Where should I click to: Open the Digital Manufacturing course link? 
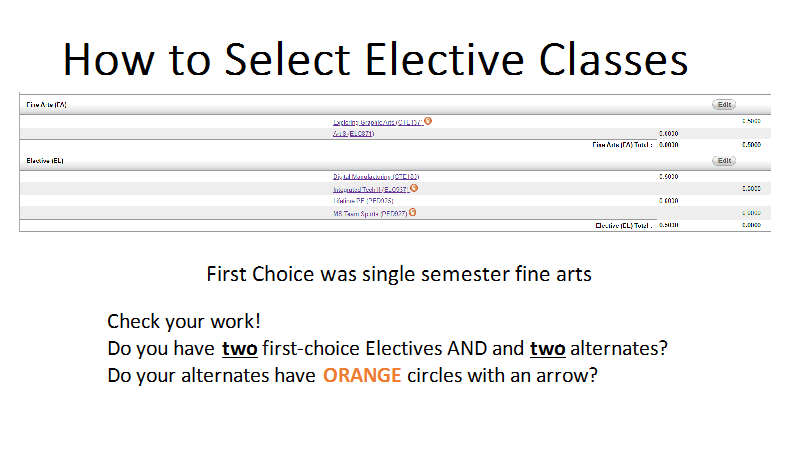click(x=376, y=177)
